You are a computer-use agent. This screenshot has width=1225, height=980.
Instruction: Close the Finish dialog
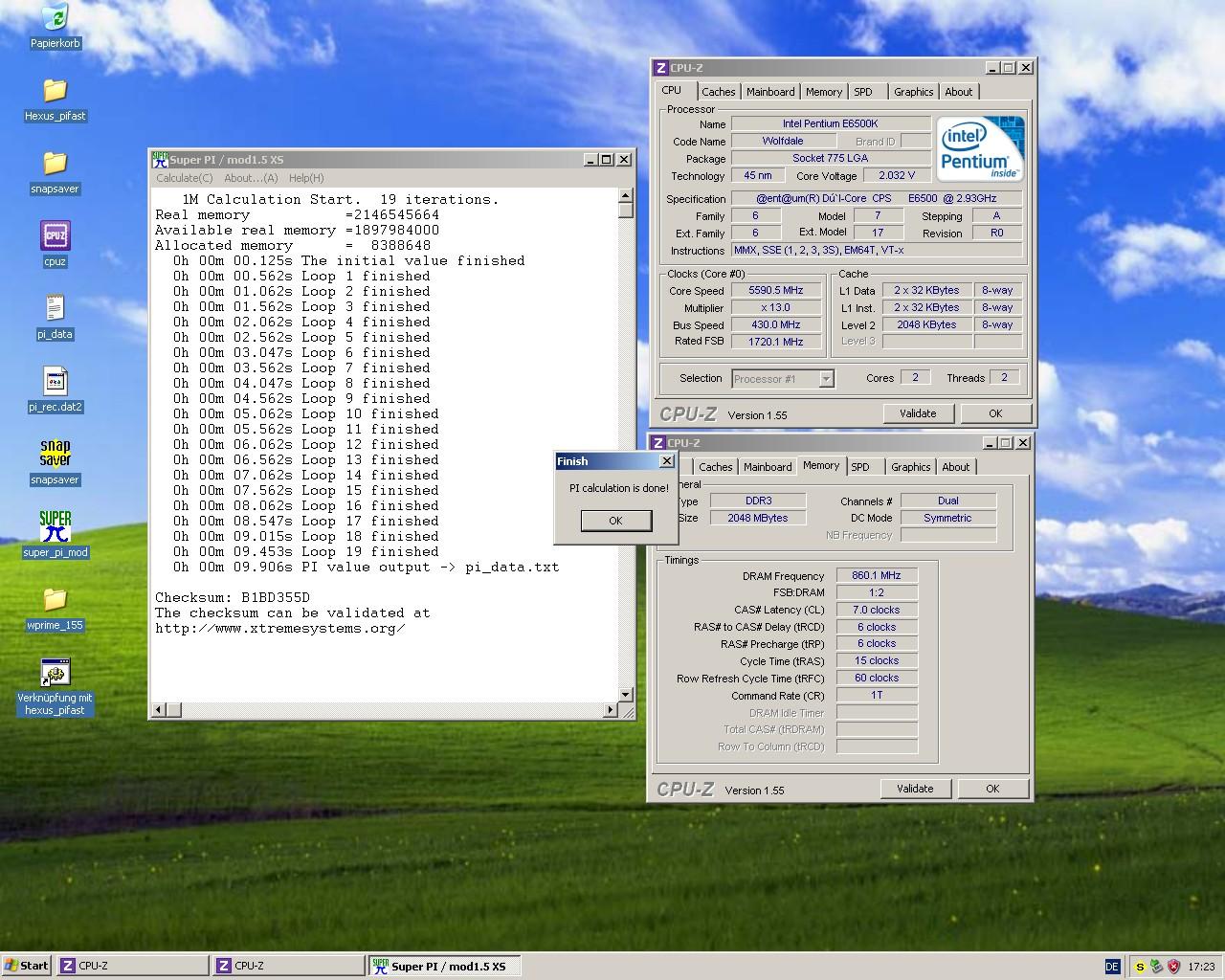coord(667,461)
